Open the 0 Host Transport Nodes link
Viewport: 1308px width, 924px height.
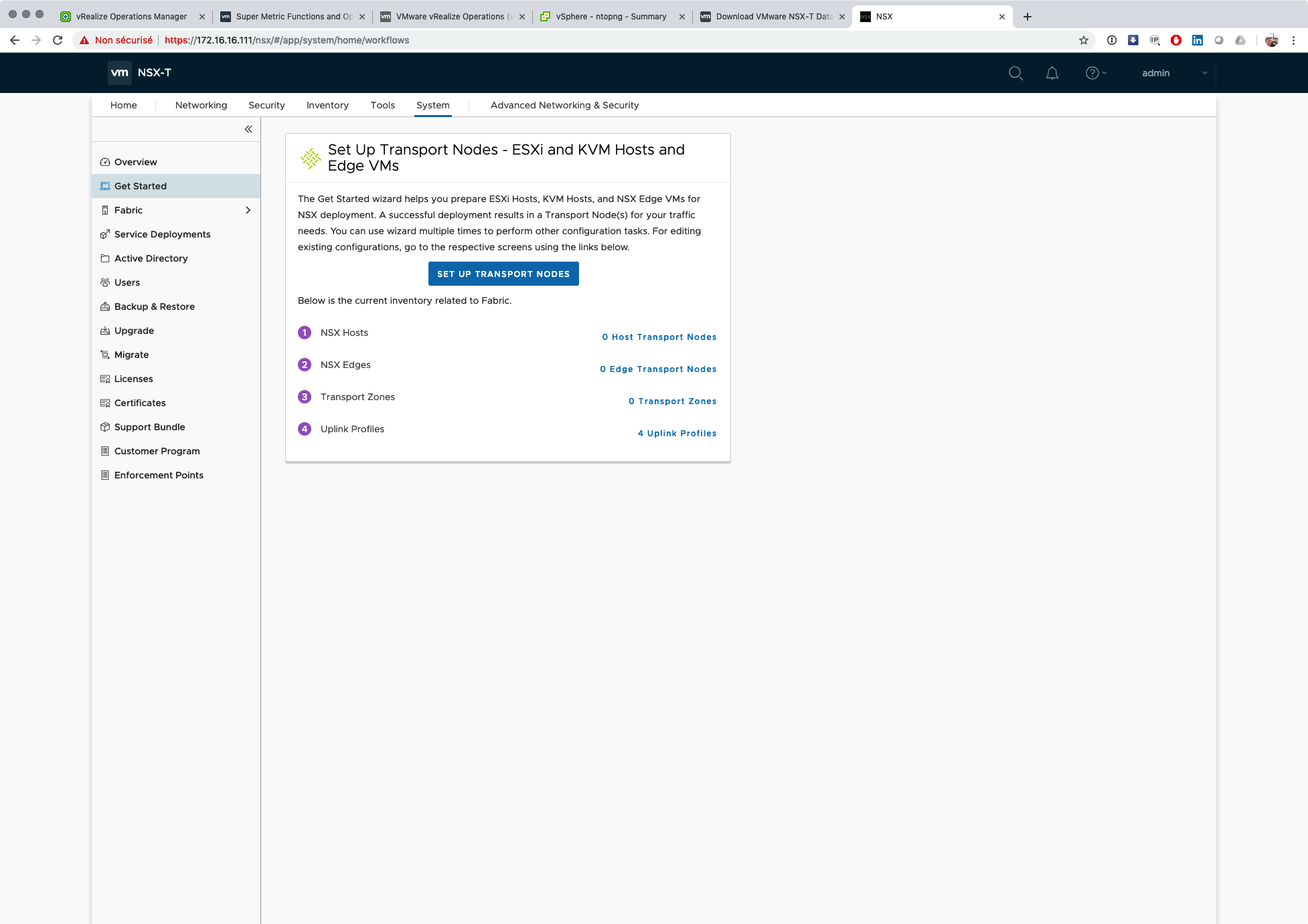point(659,337)
